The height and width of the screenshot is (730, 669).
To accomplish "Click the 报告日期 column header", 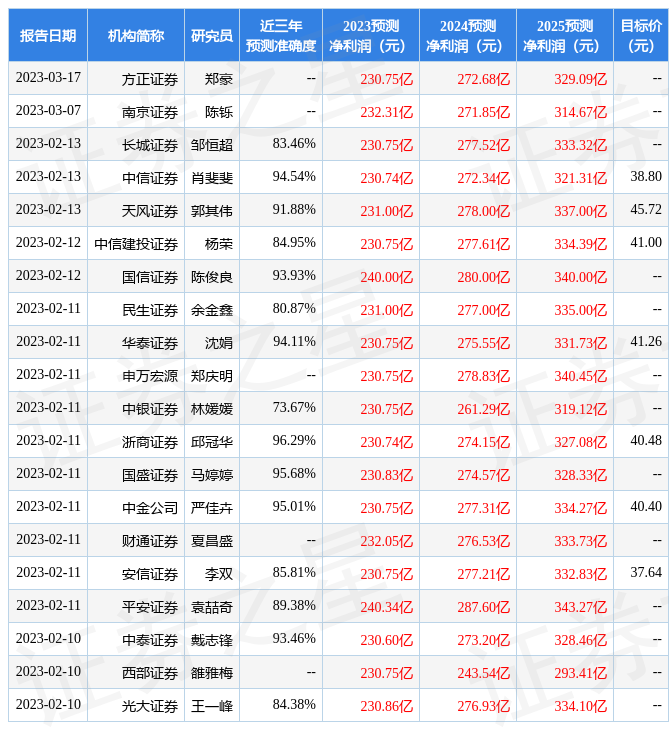I will tap(47, 36).
